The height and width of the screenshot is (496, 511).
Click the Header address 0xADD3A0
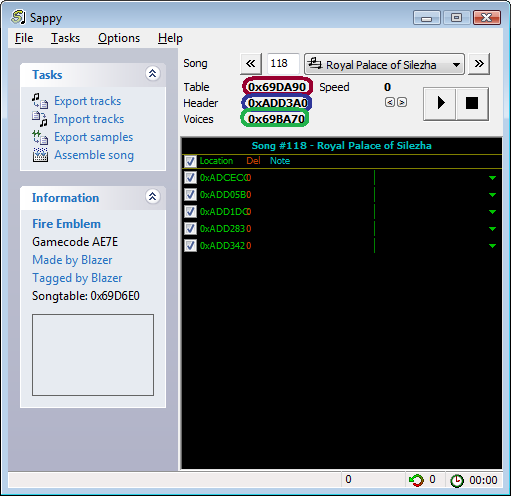click(278, 103)
